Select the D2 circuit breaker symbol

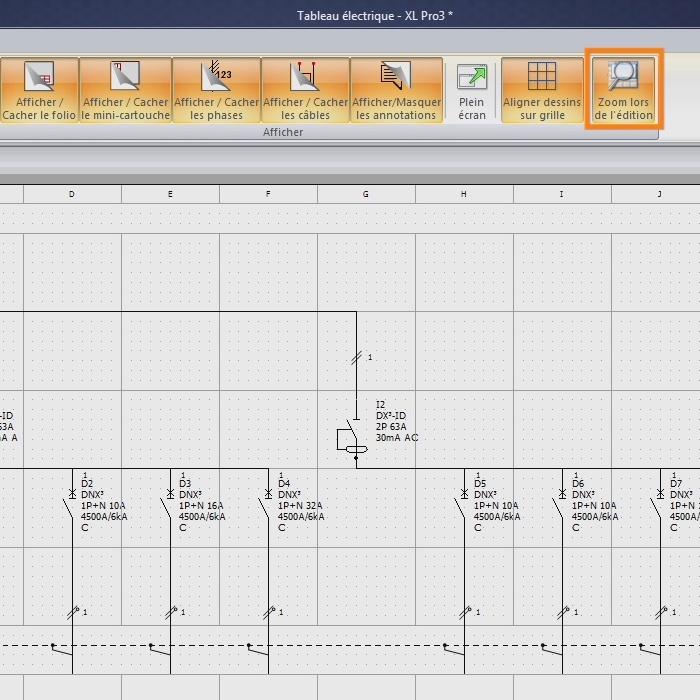click(x=70, y=504)
